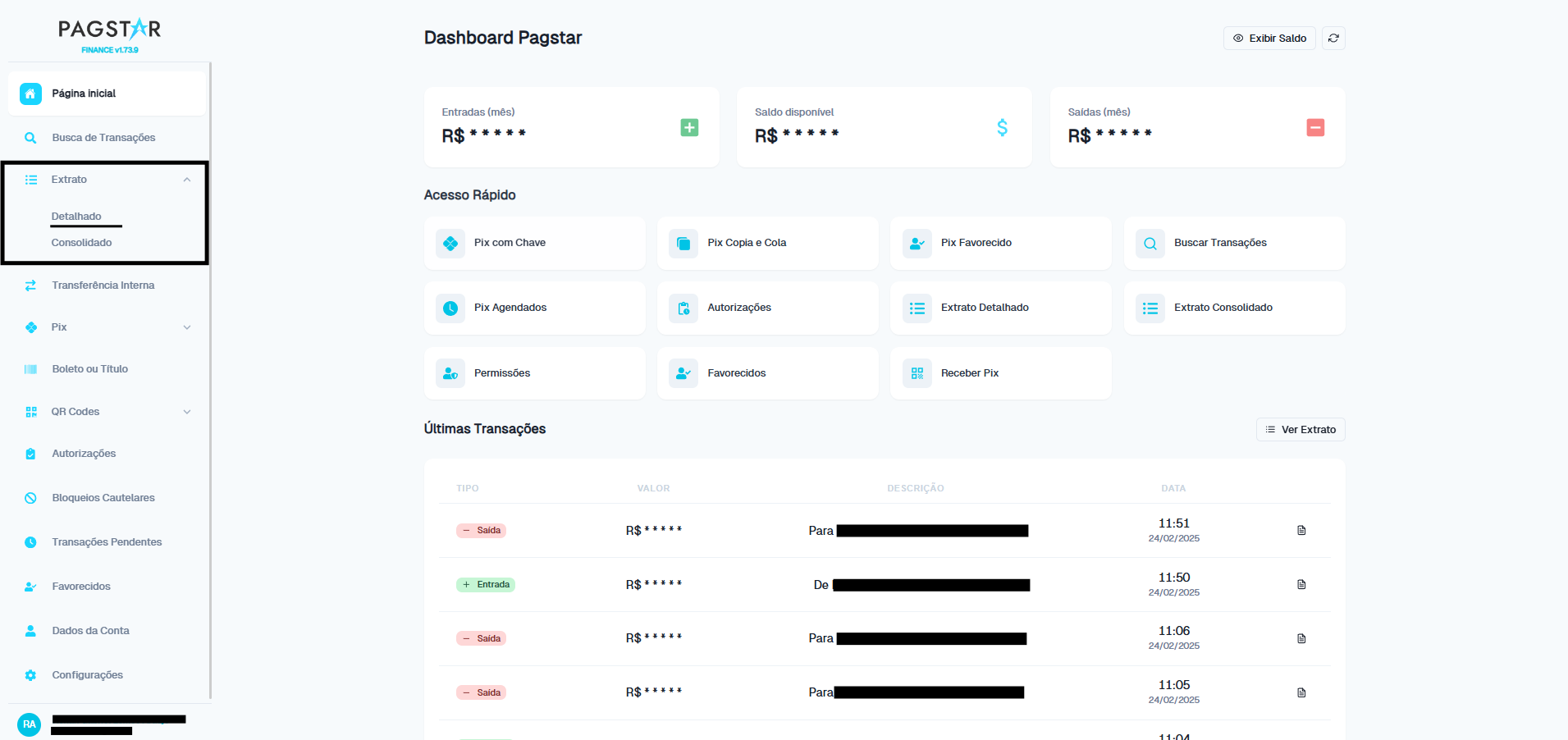The image size is (1568, 740).
Task: Click Entrada tag on 11:50 transaction
Action: pyautogui.click(x=486, y=585)
